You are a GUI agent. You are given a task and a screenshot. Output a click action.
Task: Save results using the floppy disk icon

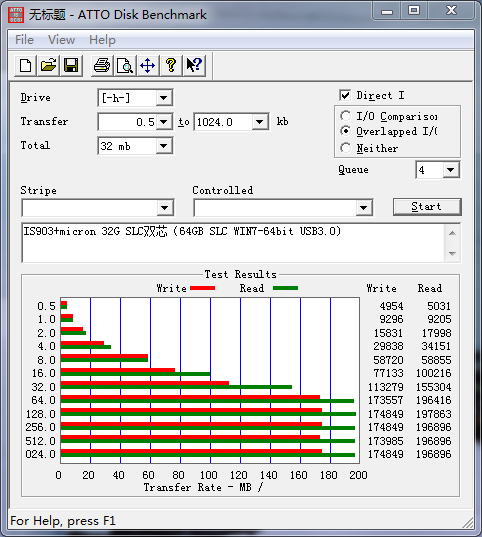(71, 65)
